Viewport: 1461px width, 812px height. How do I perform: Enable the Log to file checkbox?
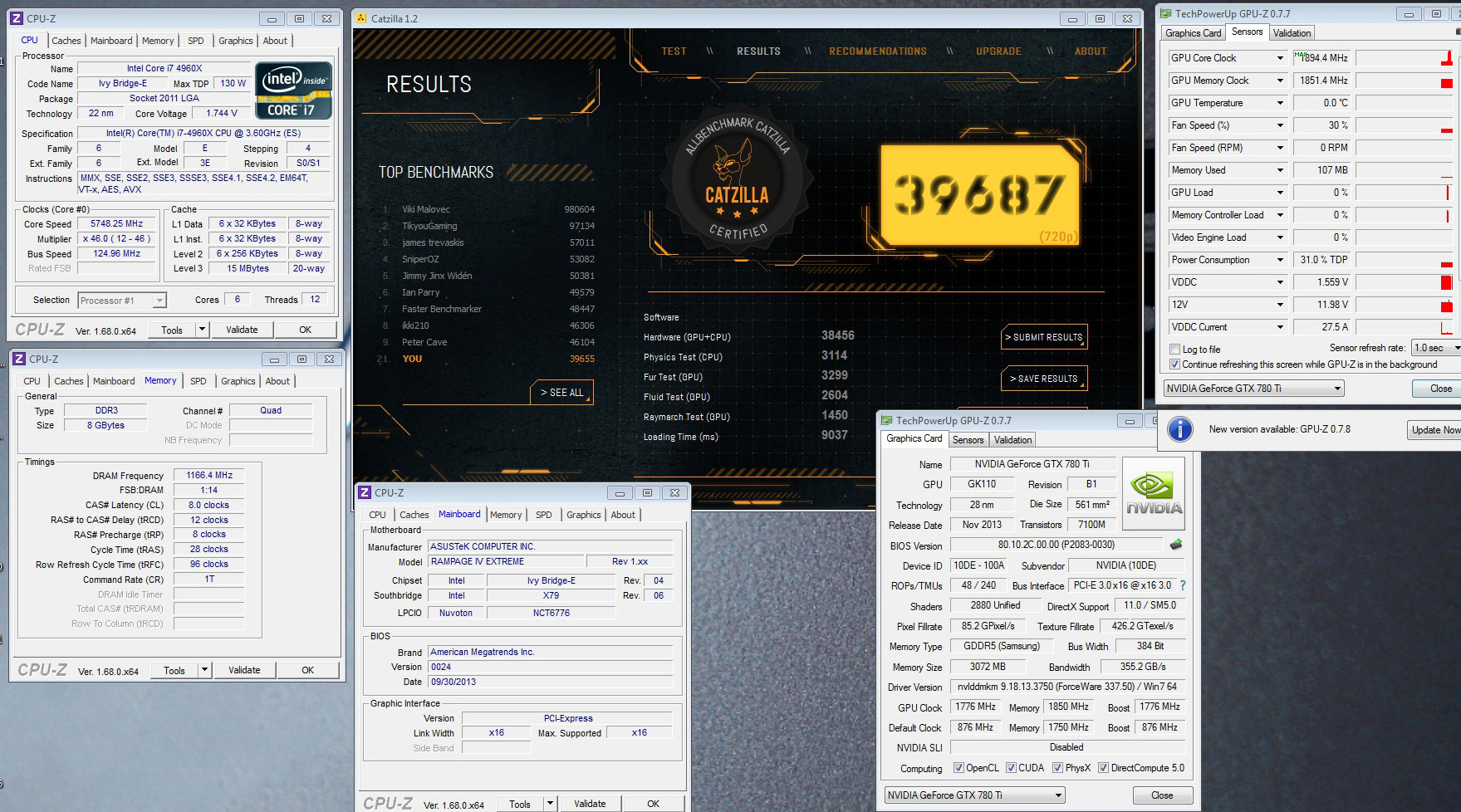[x=1174, y=350]
